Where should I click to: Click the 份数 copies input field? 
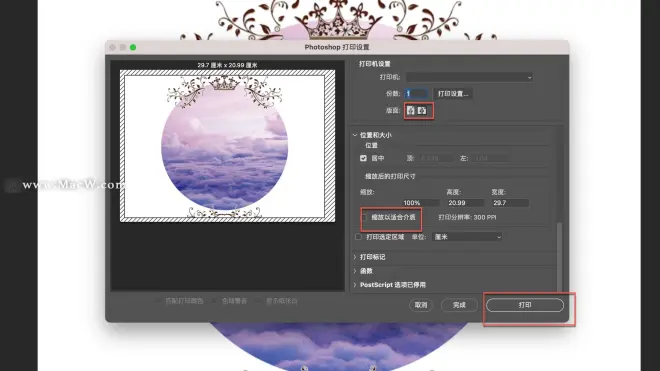[416, 93]
